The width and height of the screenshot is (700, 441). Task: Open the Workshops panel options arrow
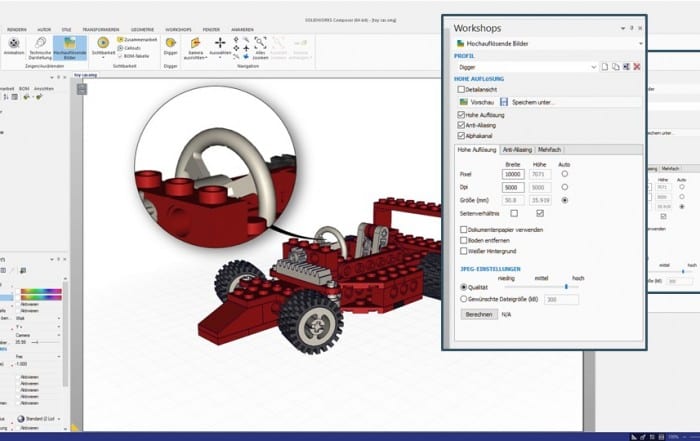click(623, 28)
